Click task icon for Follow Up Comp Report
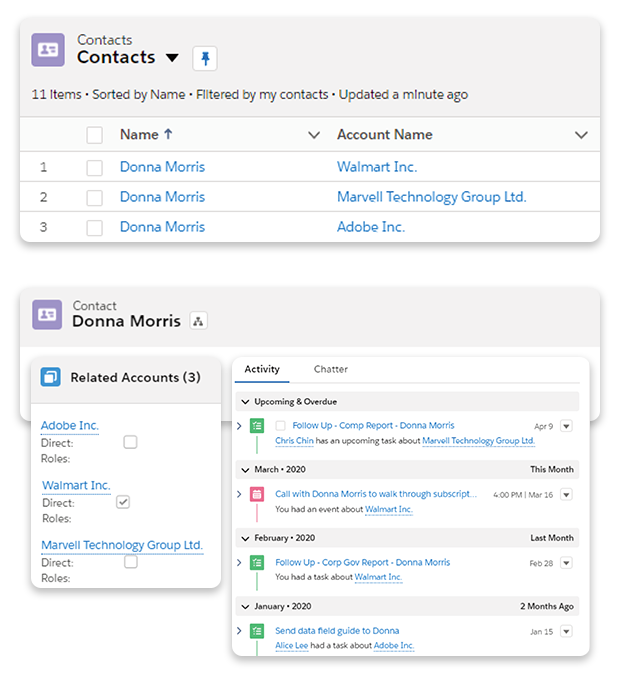 pos(257,426)
